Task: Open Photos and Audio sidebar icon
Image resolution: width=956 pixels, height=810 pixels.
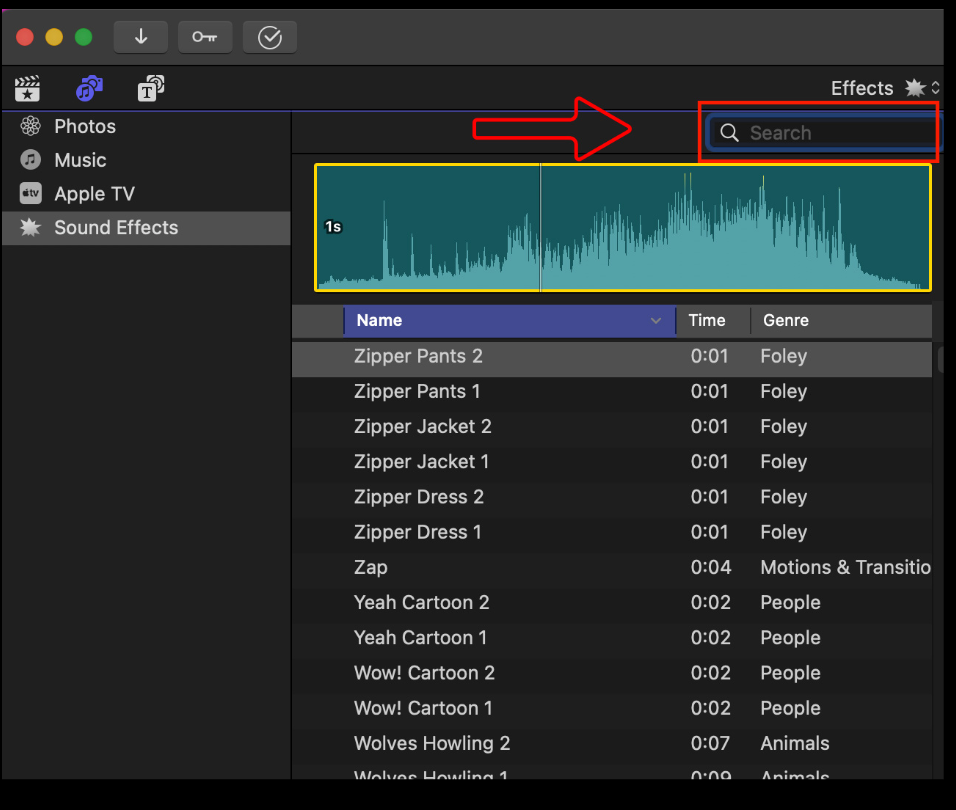Action: 90,89
